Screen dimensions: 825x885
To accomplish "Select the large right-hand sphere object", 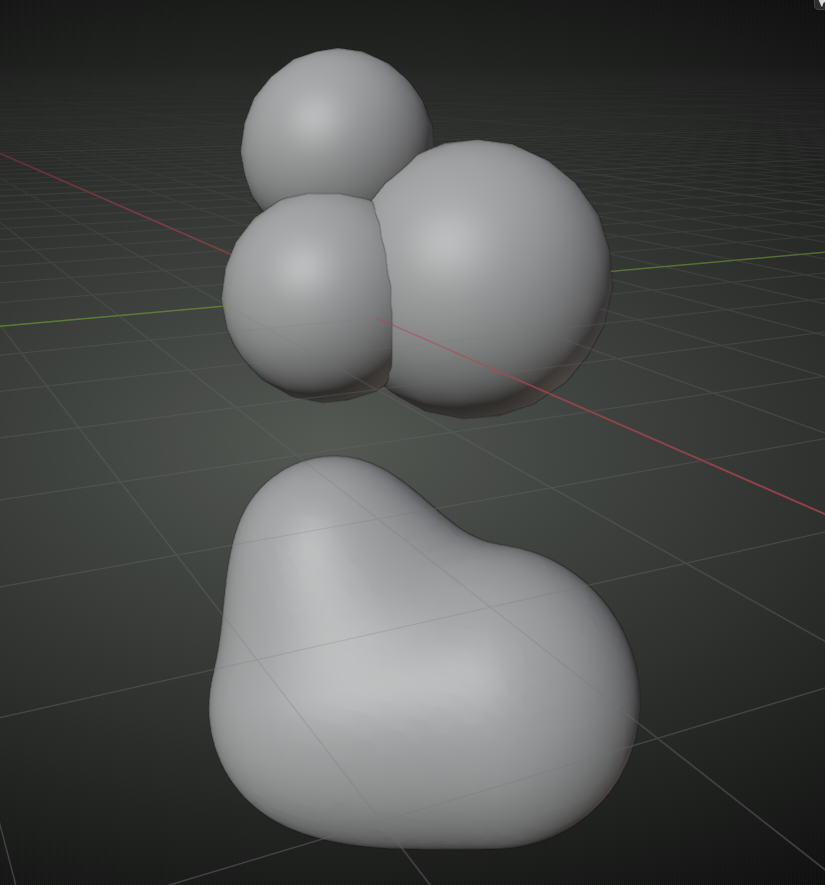I will [x=491, y=277].
